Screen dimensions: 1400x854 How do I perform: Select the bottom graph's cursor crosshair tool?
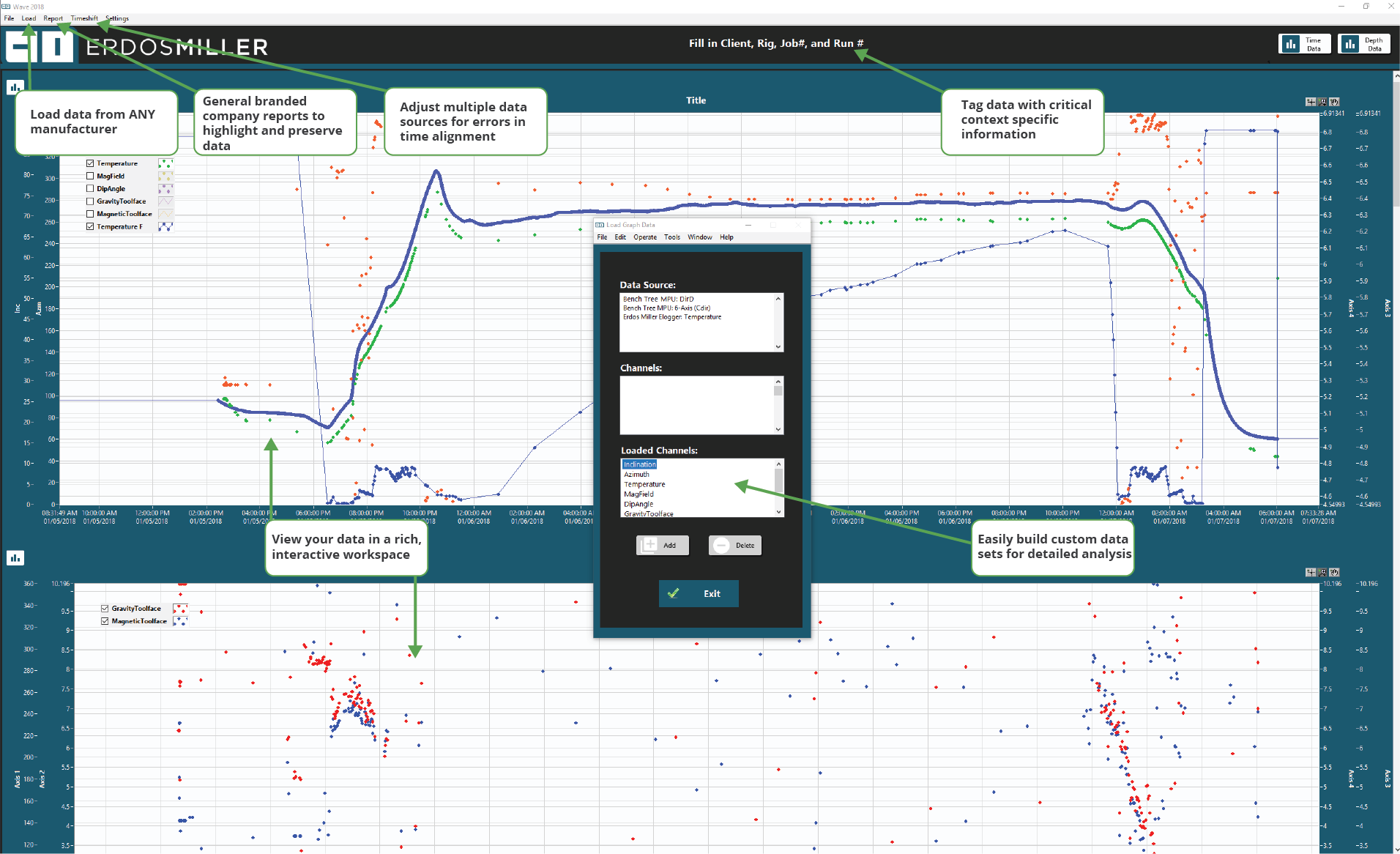1311,572
